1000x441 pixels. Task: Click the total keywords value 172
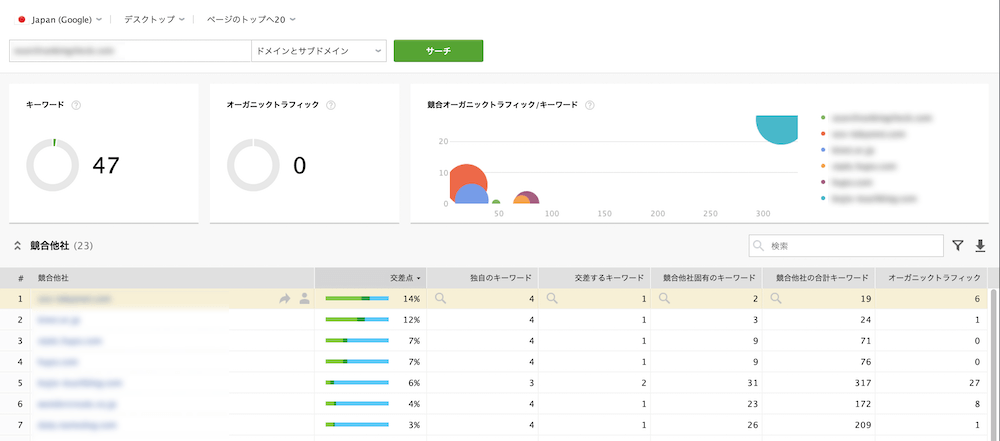[x=862, y=403]
